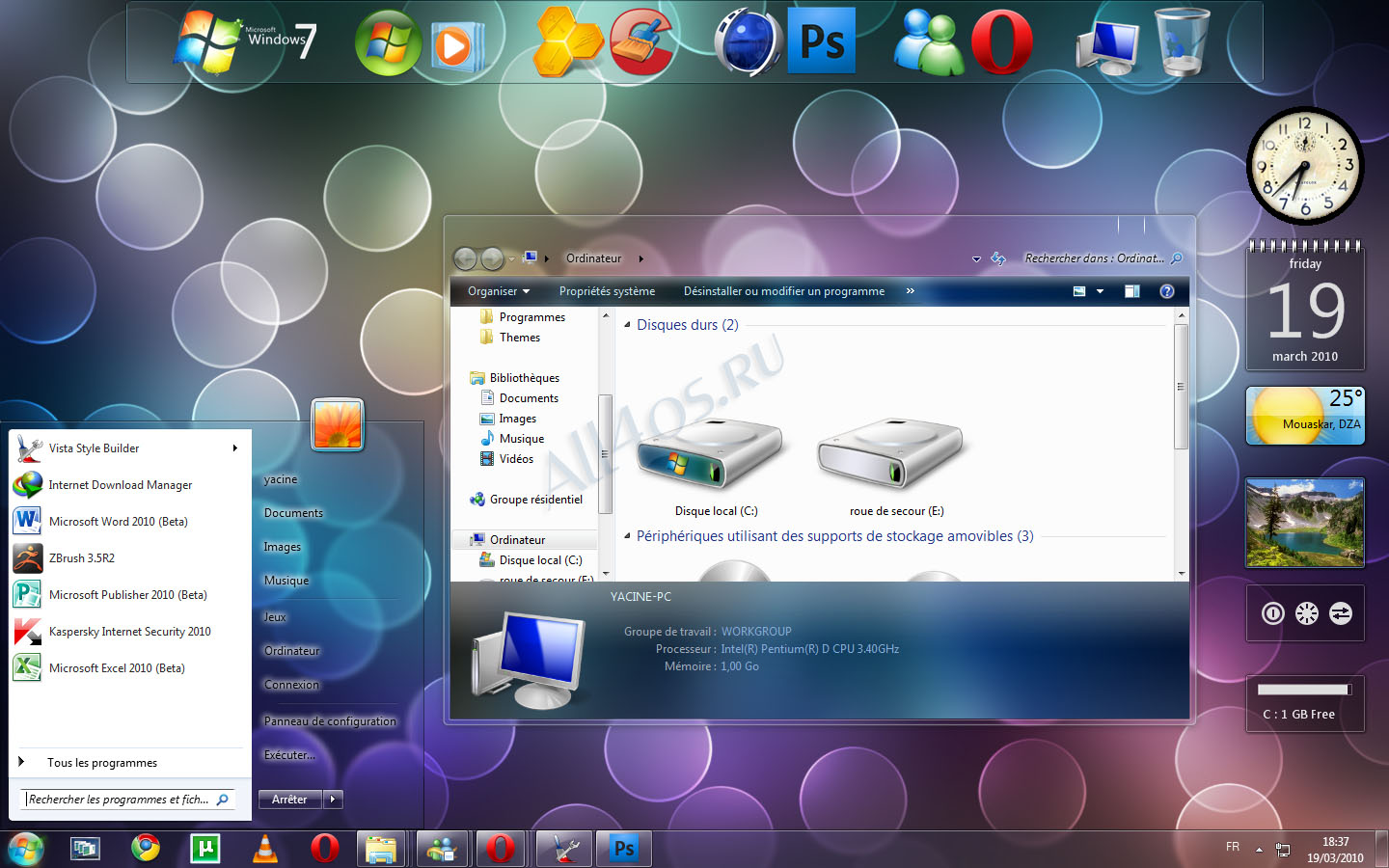The image size is (1389, 868).
Task: Open the Photoshop icon in top dock
Action: pyautogui.click(x=822, y=41)
